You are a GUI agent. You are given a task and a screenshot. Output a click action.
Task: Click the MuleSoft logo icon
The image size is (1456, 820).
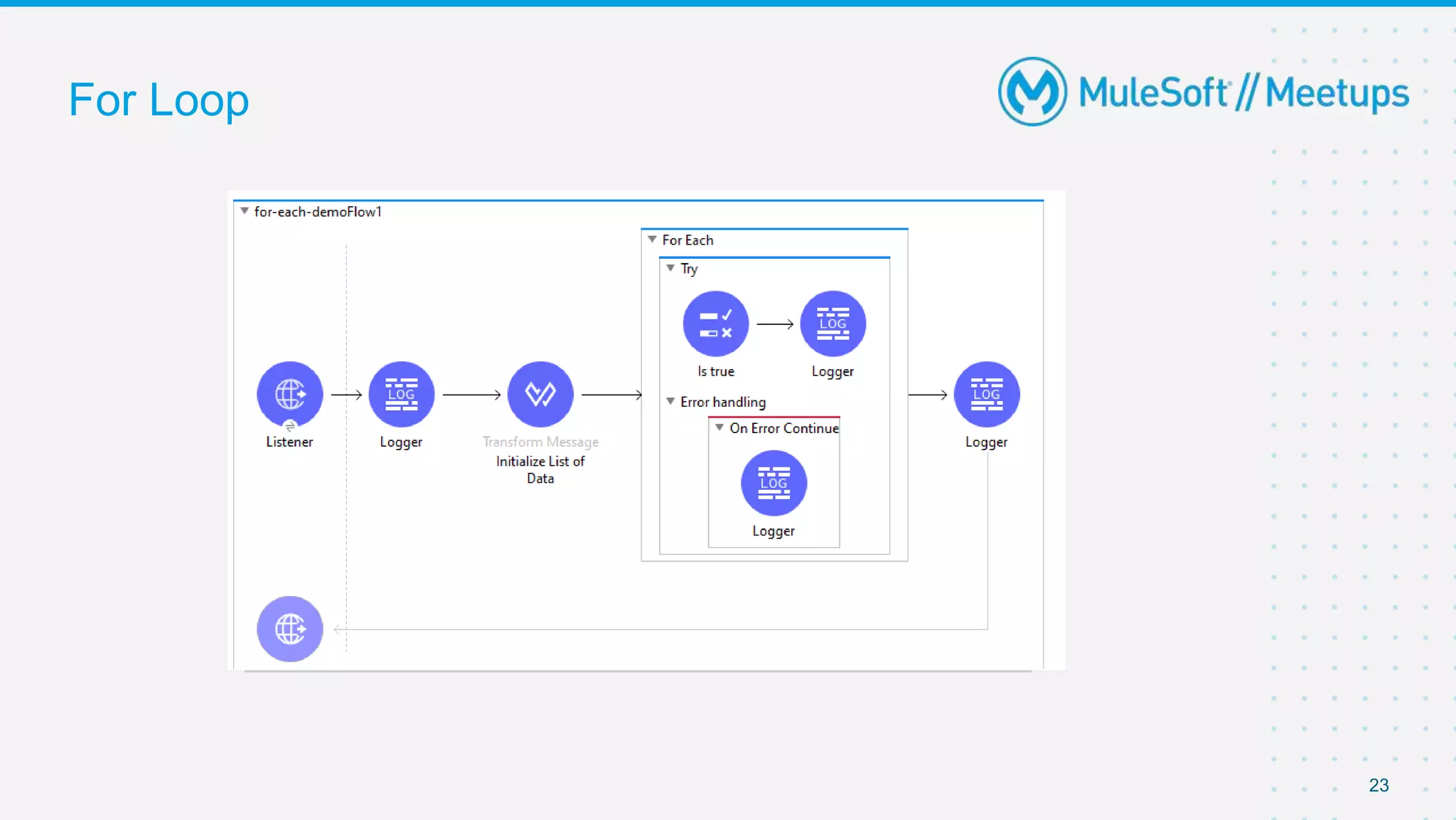point(1032,92)
